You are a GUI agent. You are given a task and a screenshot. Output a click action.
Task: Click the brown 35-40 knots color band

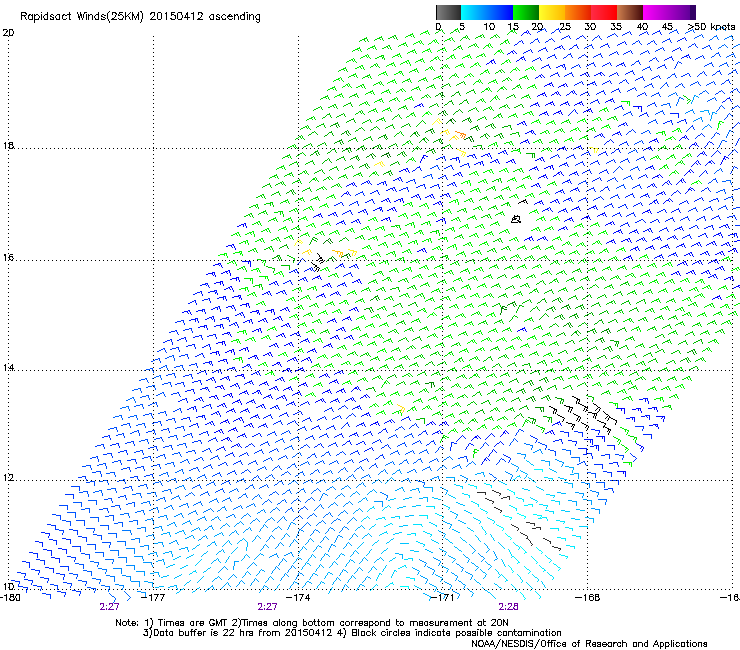pos(630,12)
